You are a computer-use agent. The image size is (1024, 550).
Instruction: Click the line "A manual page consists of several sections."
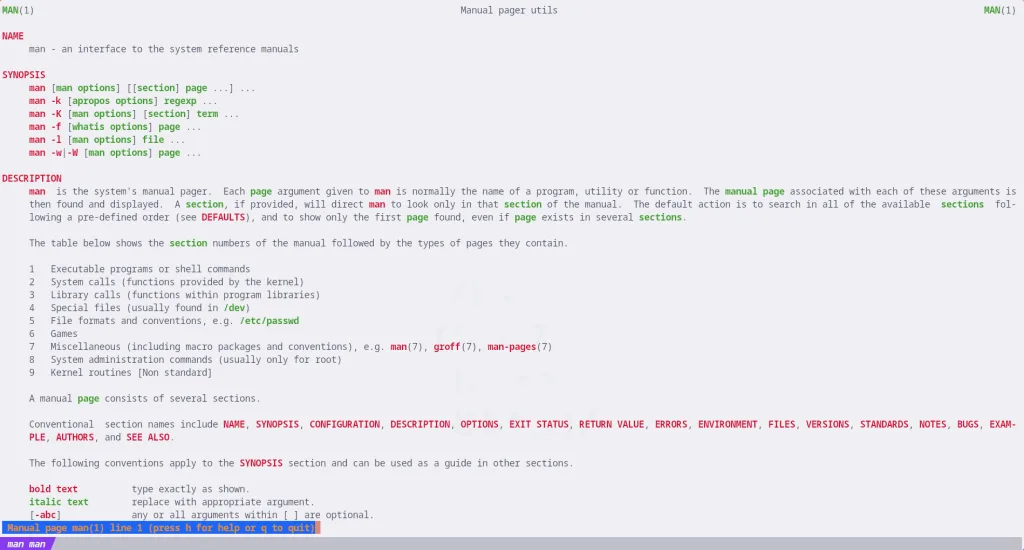pyautogui.click(x=144, y=398)
